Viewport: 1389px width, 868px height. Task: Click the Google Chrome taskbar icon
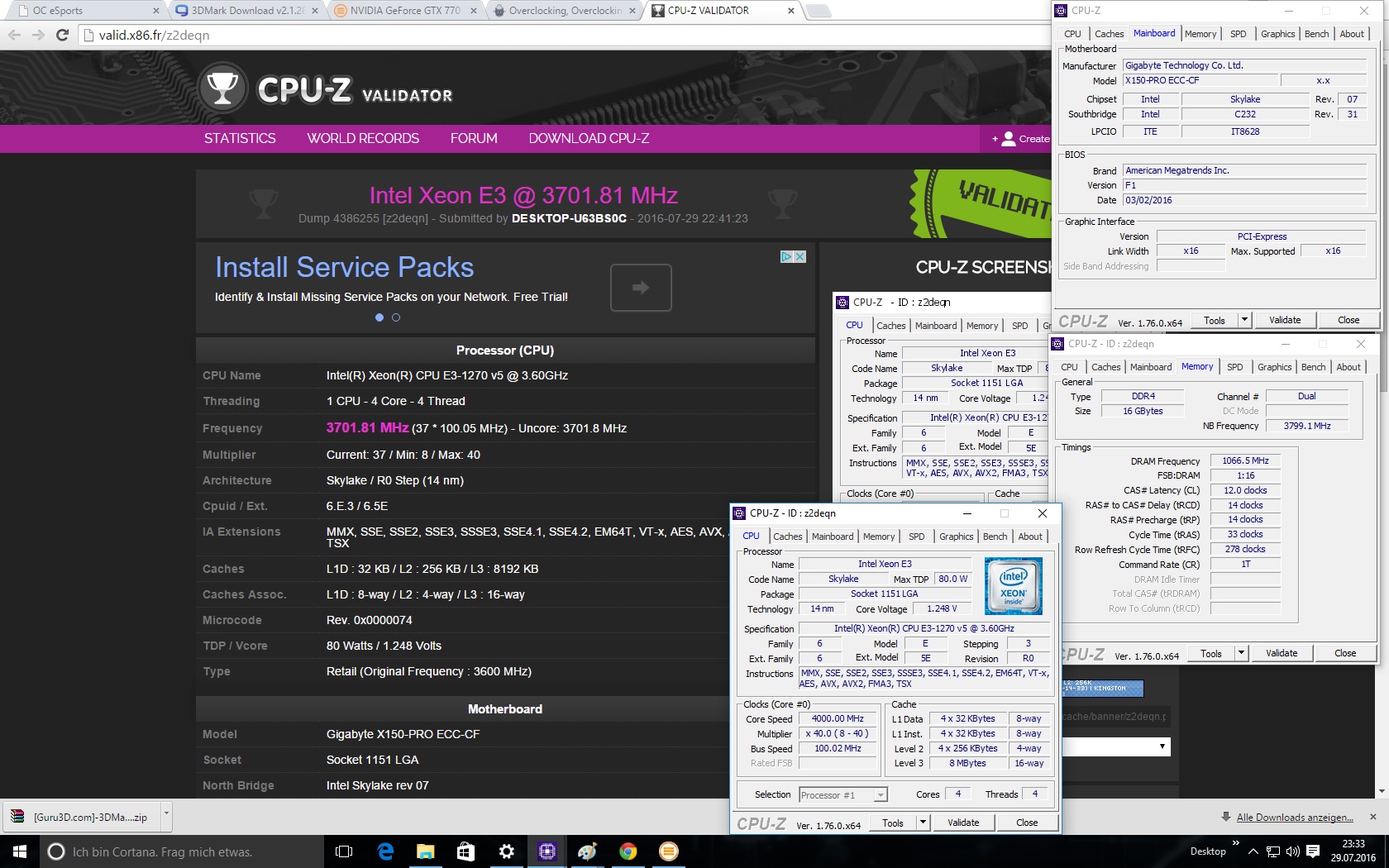pyautogui.click(x=628, y=851)
